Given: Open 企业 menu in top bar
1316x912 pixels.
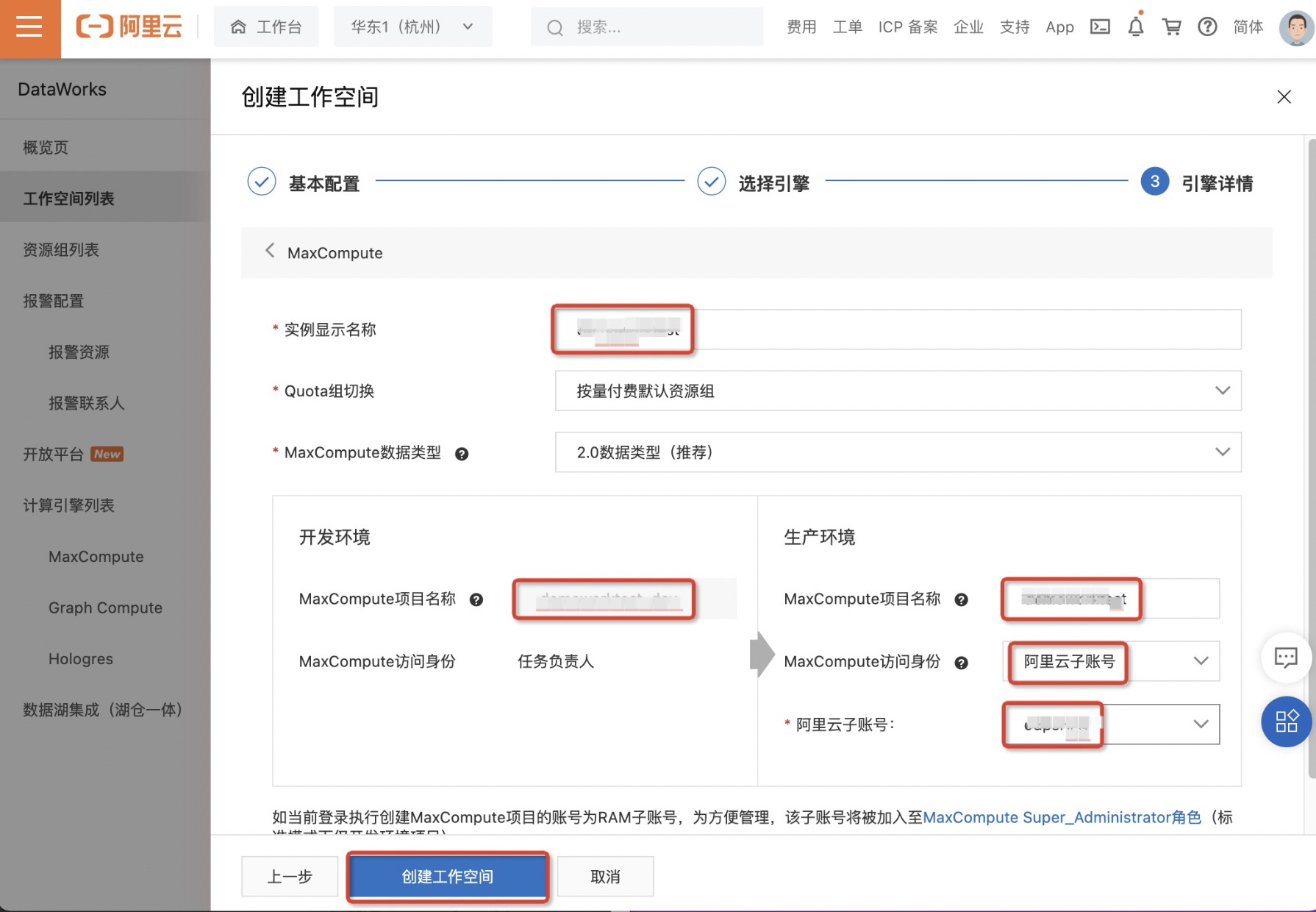Looking at the screenshot, I should coord(968,27).
